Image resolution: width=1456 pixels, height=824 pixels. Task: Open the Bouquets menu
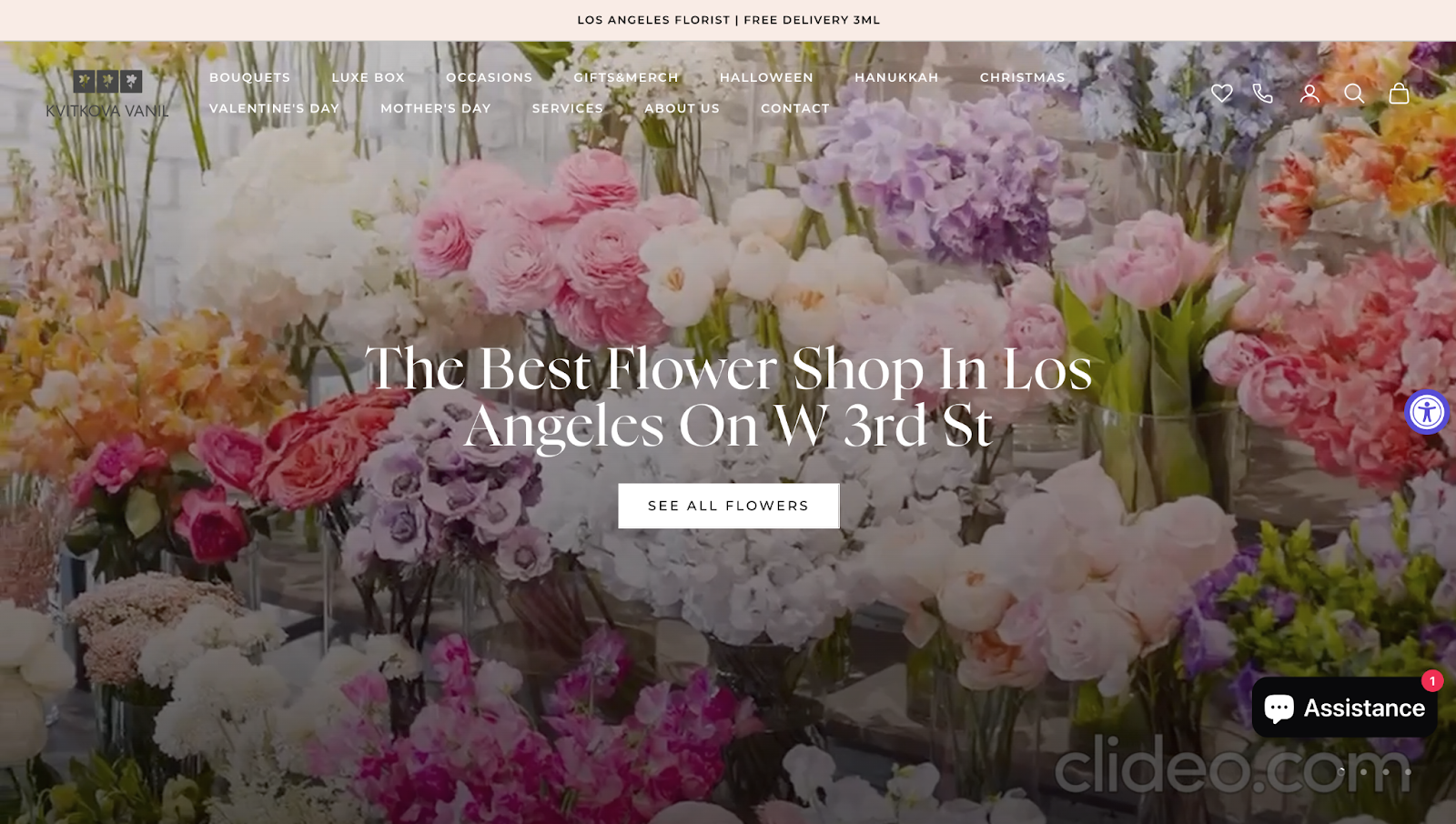click(x=250, y=77)
